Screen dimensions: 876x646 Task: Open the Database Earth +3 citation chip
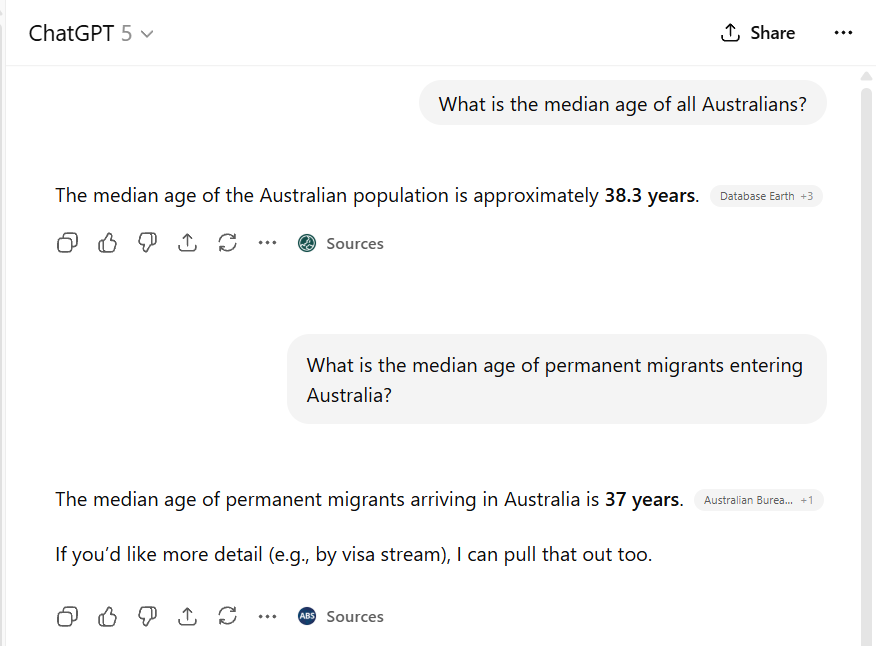[766, 196]
